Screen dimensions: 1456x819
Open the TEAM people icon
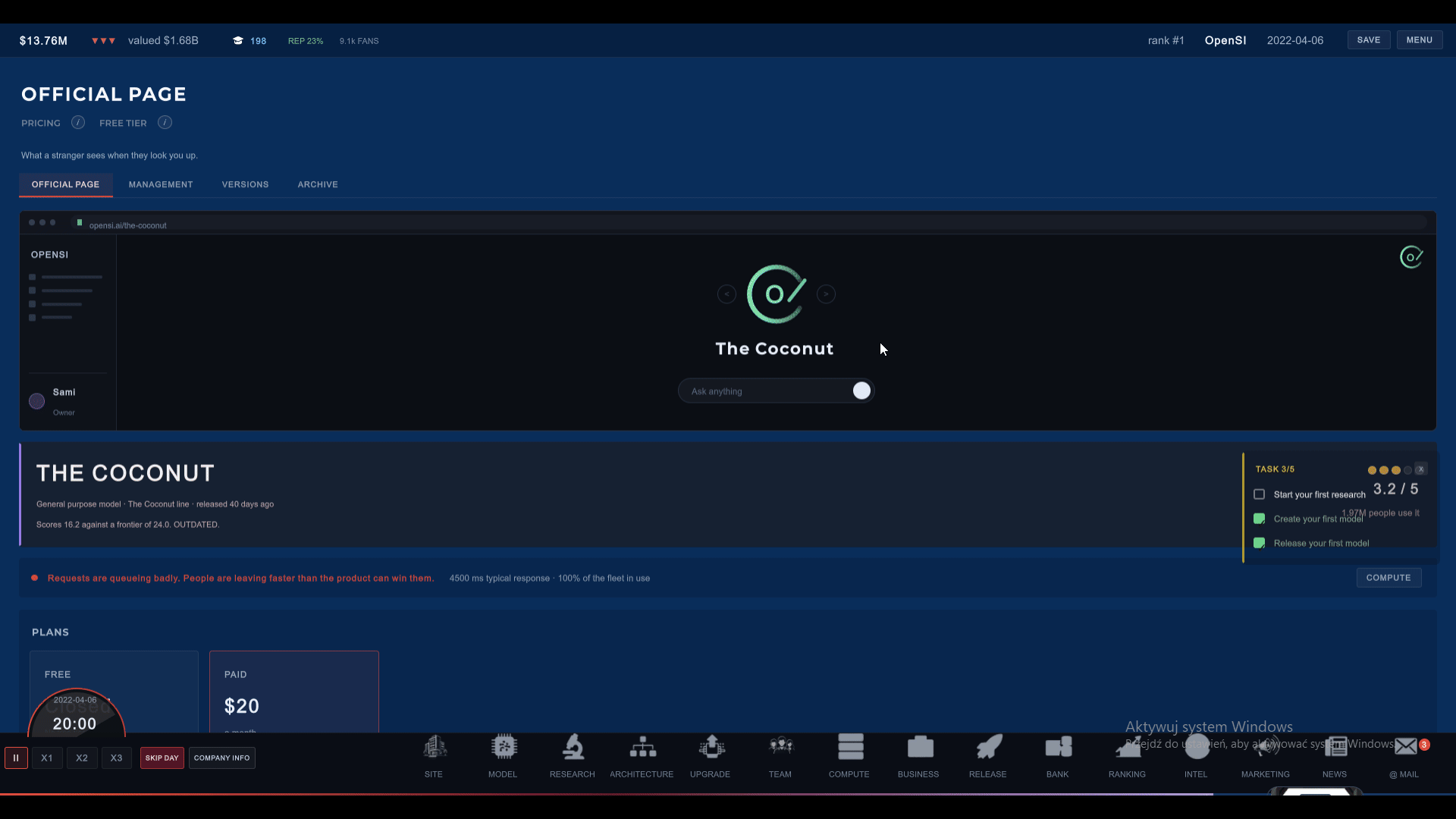point(780,748)
